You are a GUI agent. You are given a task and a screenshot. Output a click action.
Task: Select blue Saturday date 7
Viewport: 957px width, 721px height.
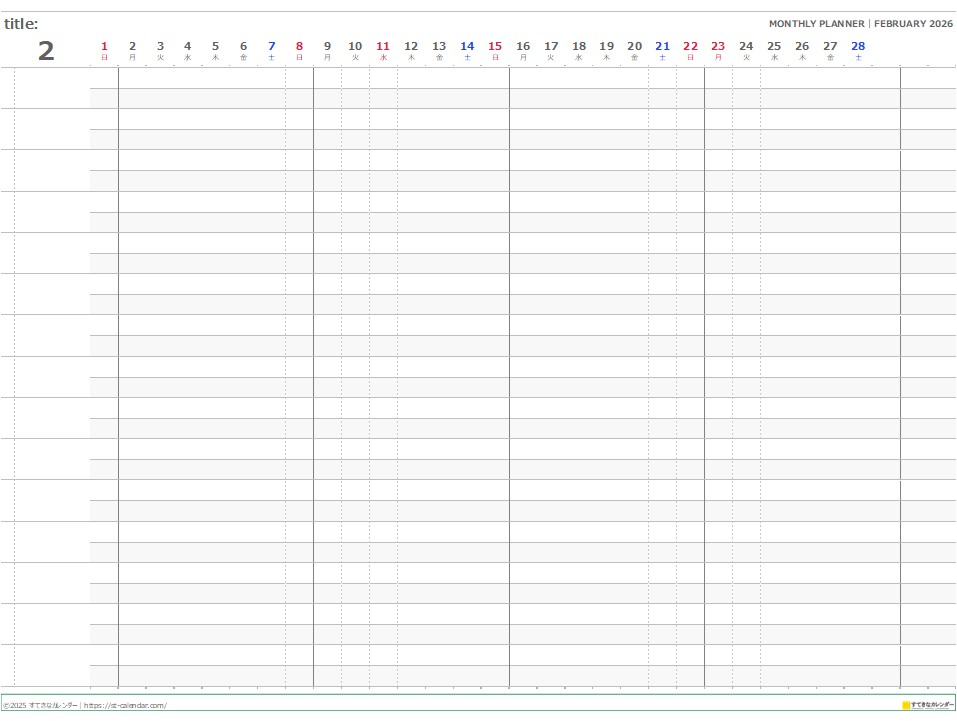pyautogui.click(x=271, y=46)
